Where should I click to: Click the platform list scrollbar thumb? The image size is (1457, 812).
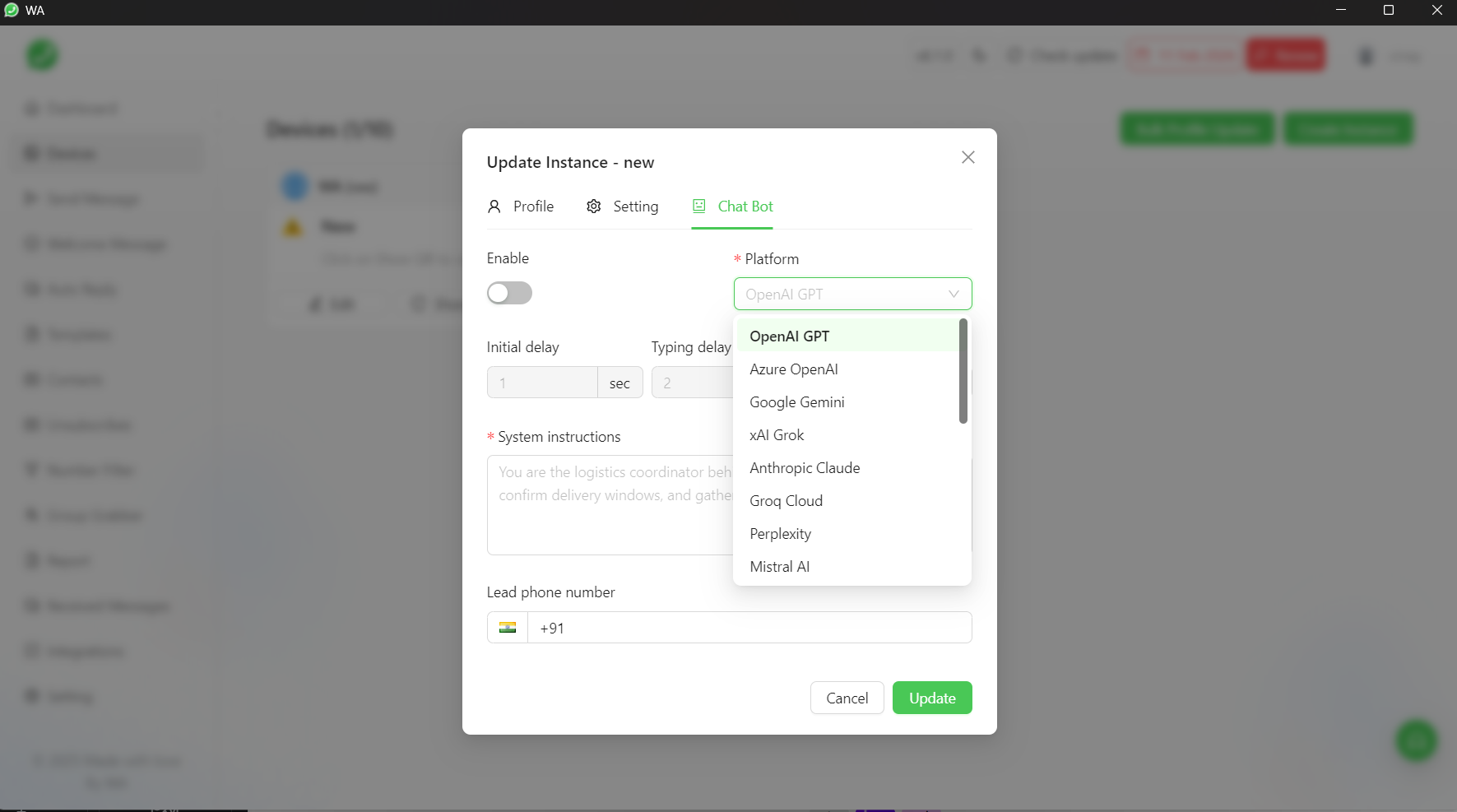coord(963,371)
